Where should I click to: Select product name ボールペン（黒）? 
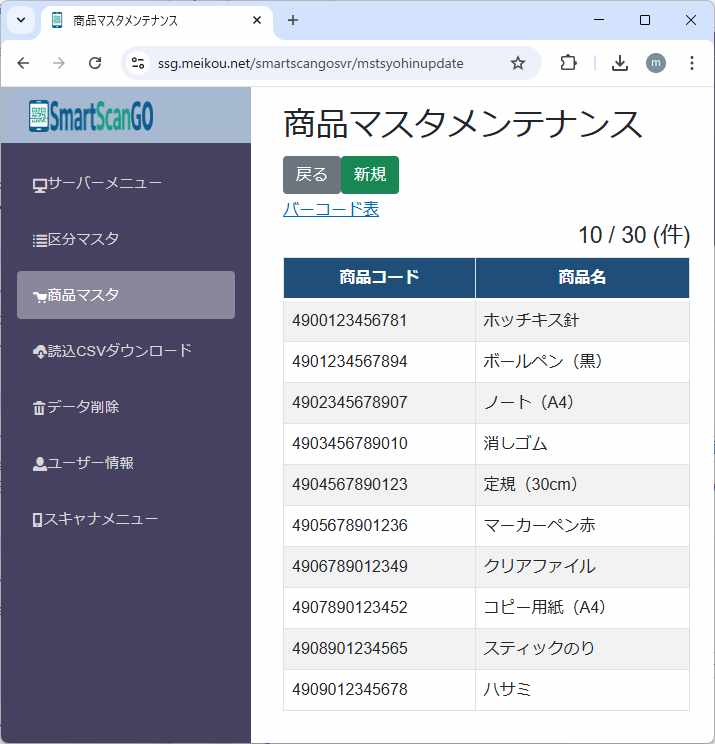[x=543, y=362]
